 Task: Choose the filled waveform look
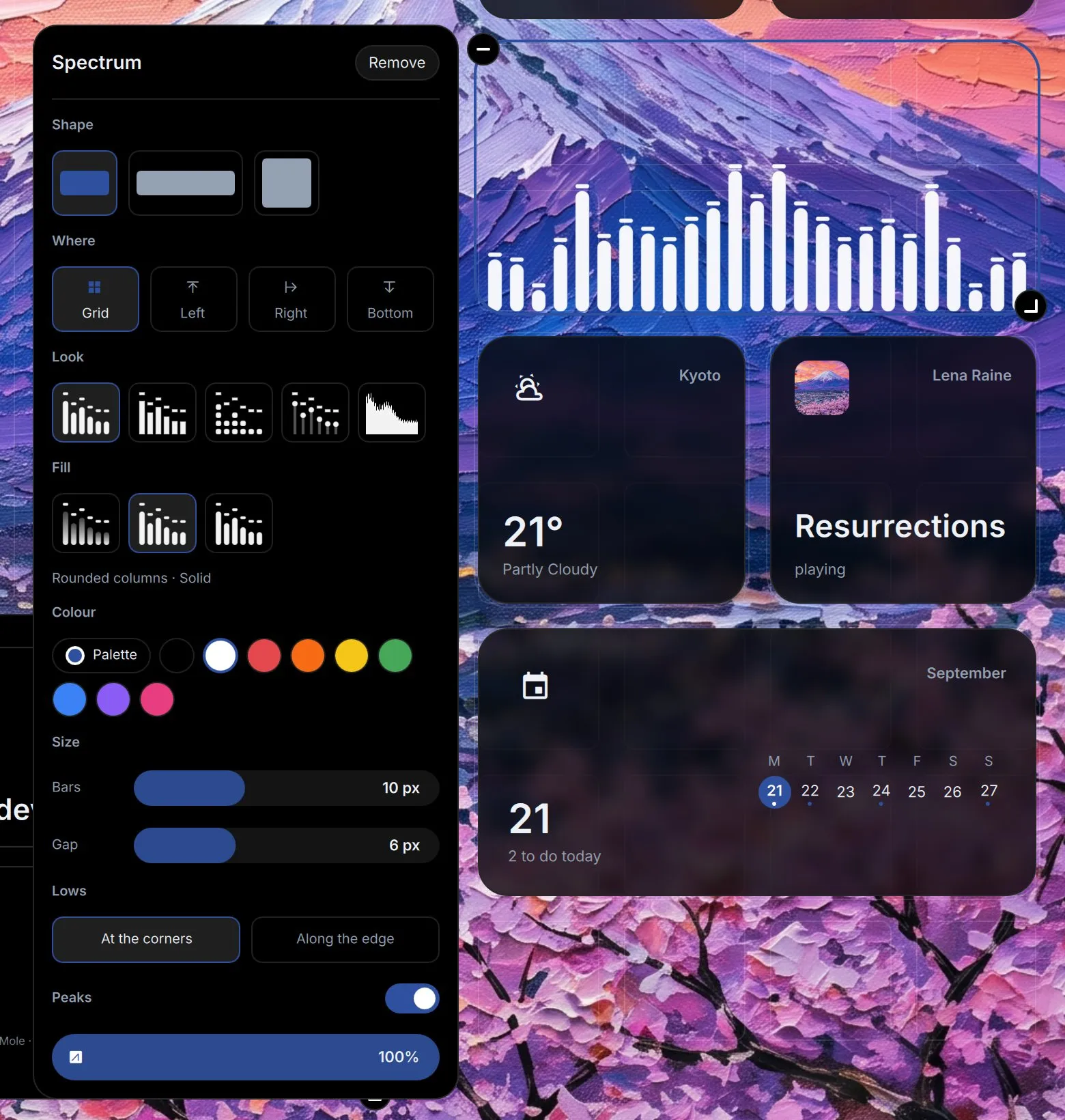[392, 412]
